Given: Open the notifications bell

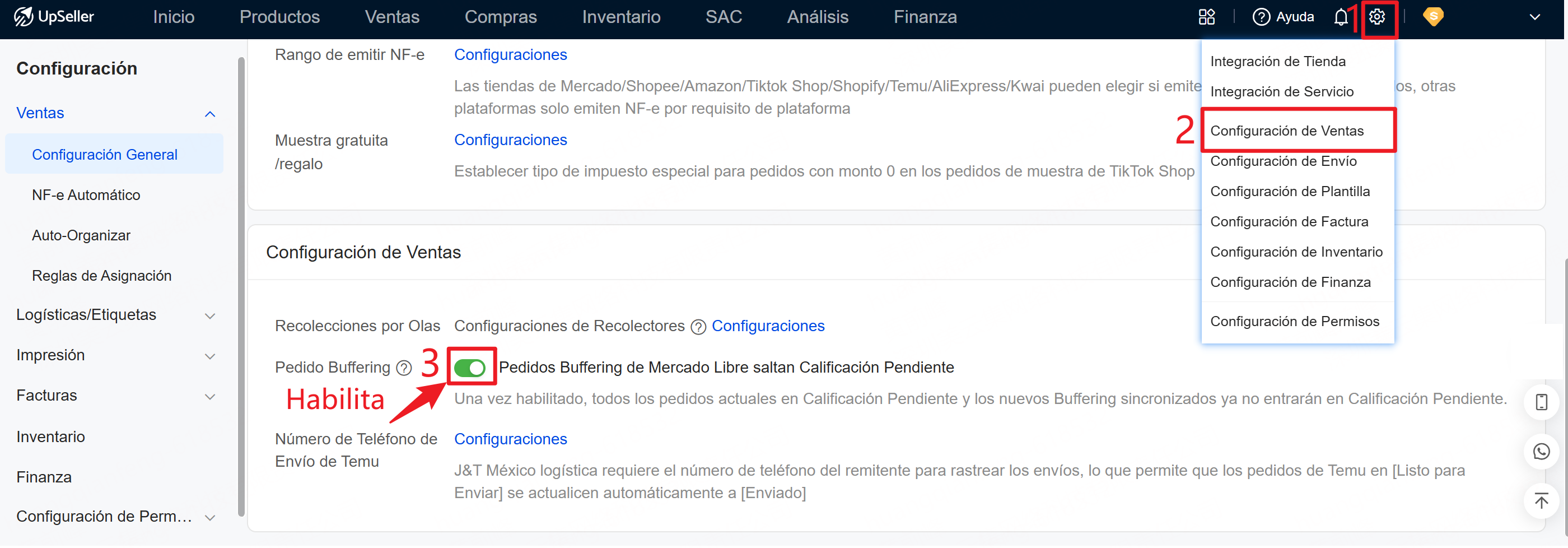Looking at the screenshot, I should click(x=1341, y=16).
